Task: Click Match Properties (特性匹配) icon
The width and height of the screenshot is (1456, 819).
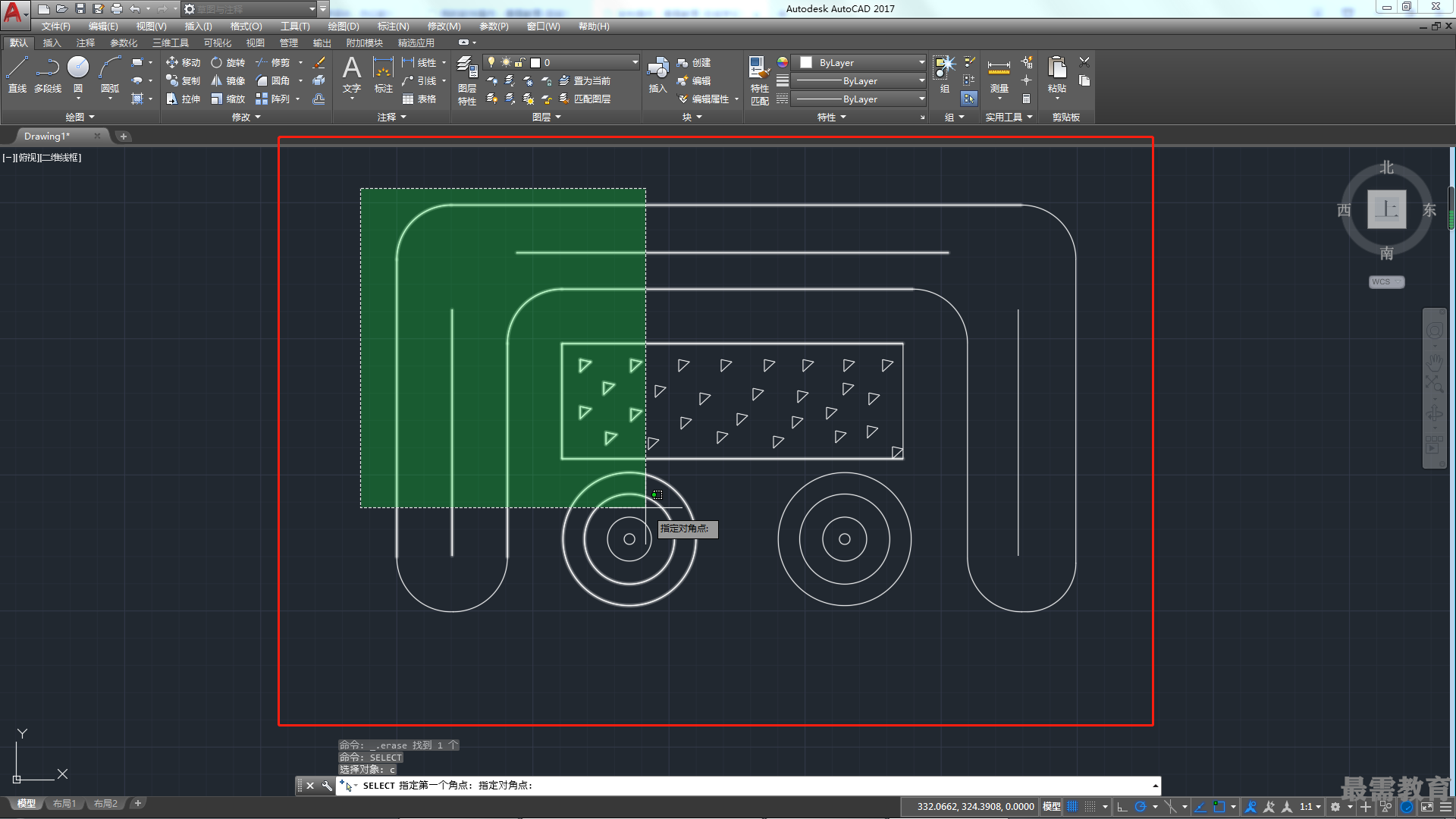Action: click(759, 80)
